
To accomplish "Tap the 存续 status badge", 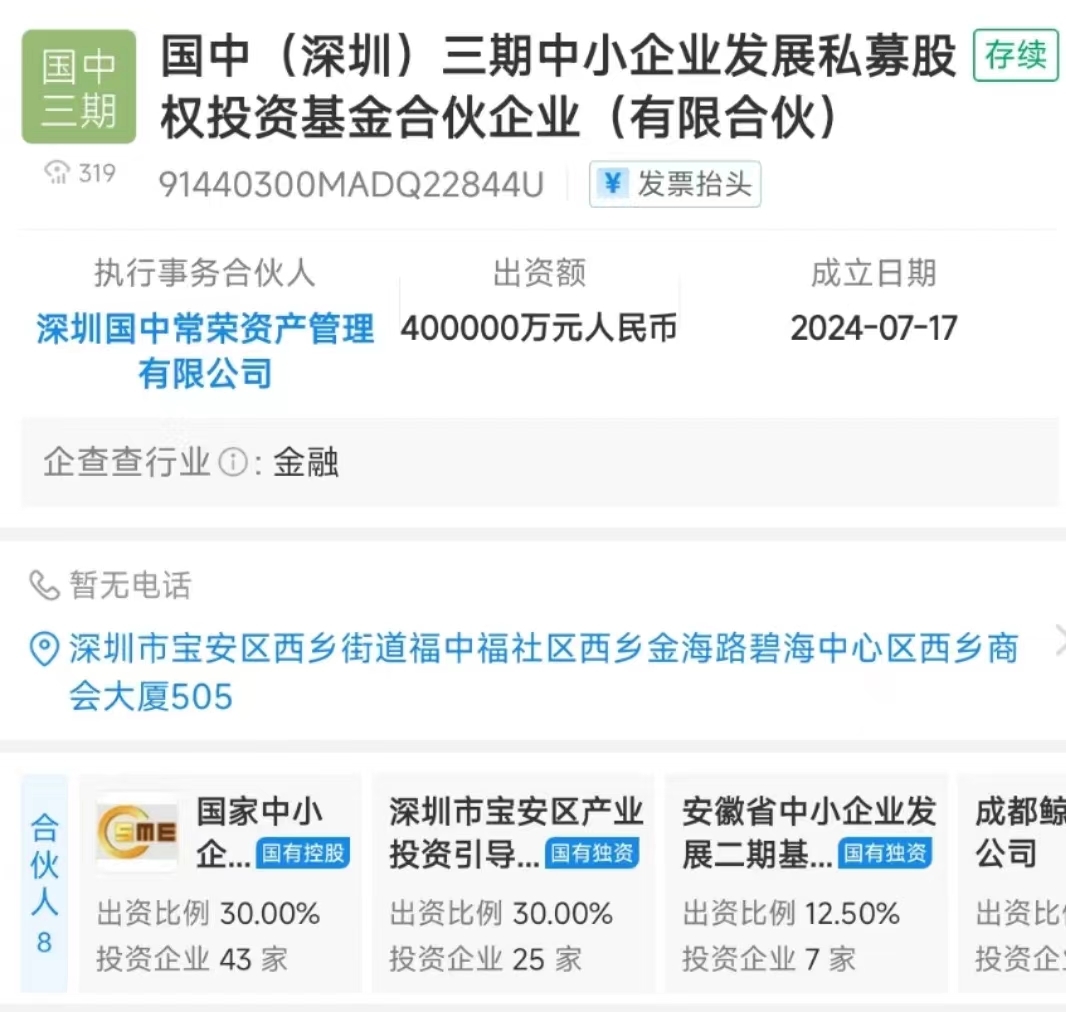I will 1015,56.
